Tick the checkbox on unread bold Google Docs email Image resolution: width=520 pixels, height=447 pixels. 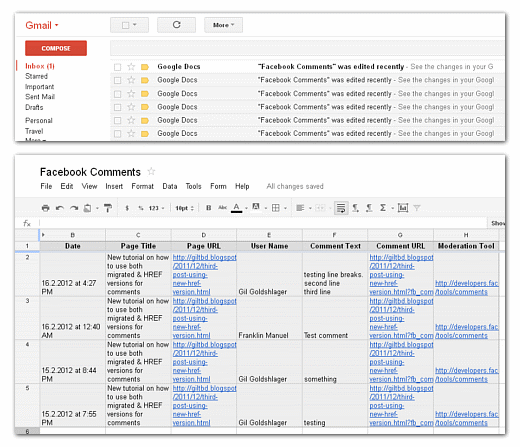117,67
